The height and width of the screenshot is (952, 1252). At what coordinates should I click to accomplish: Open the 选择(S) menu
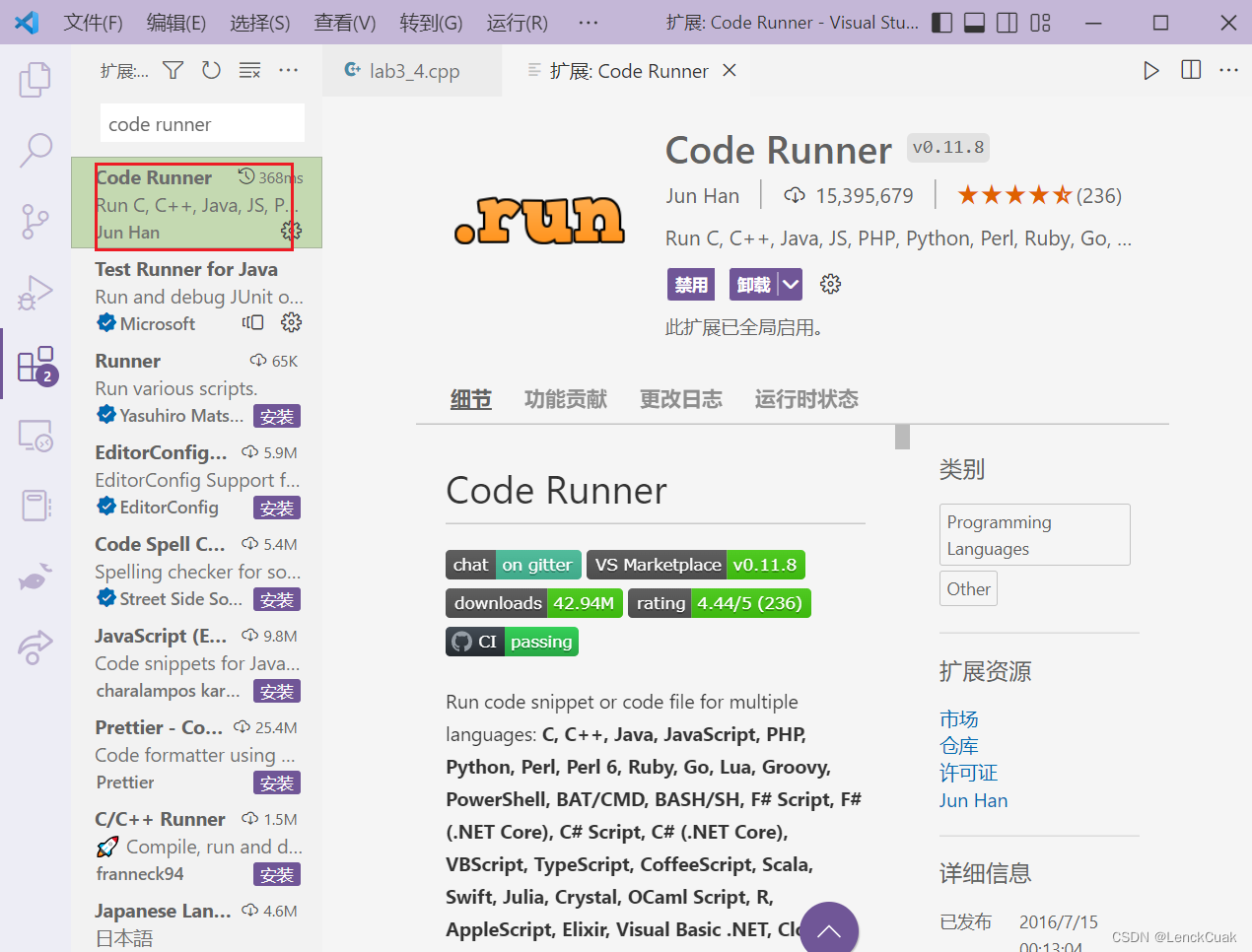click(260, 23)
